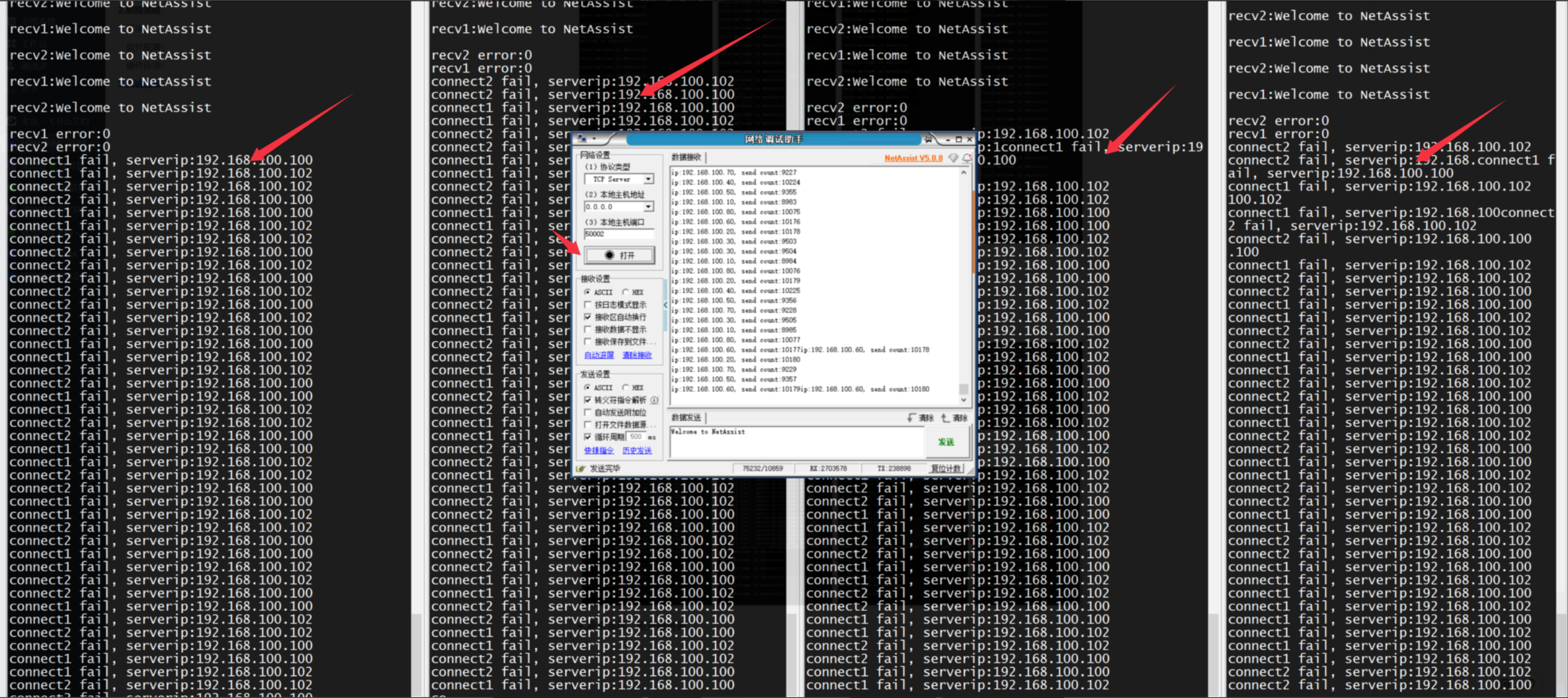Click the 发送完毕 status text

[x=604, y=468]
